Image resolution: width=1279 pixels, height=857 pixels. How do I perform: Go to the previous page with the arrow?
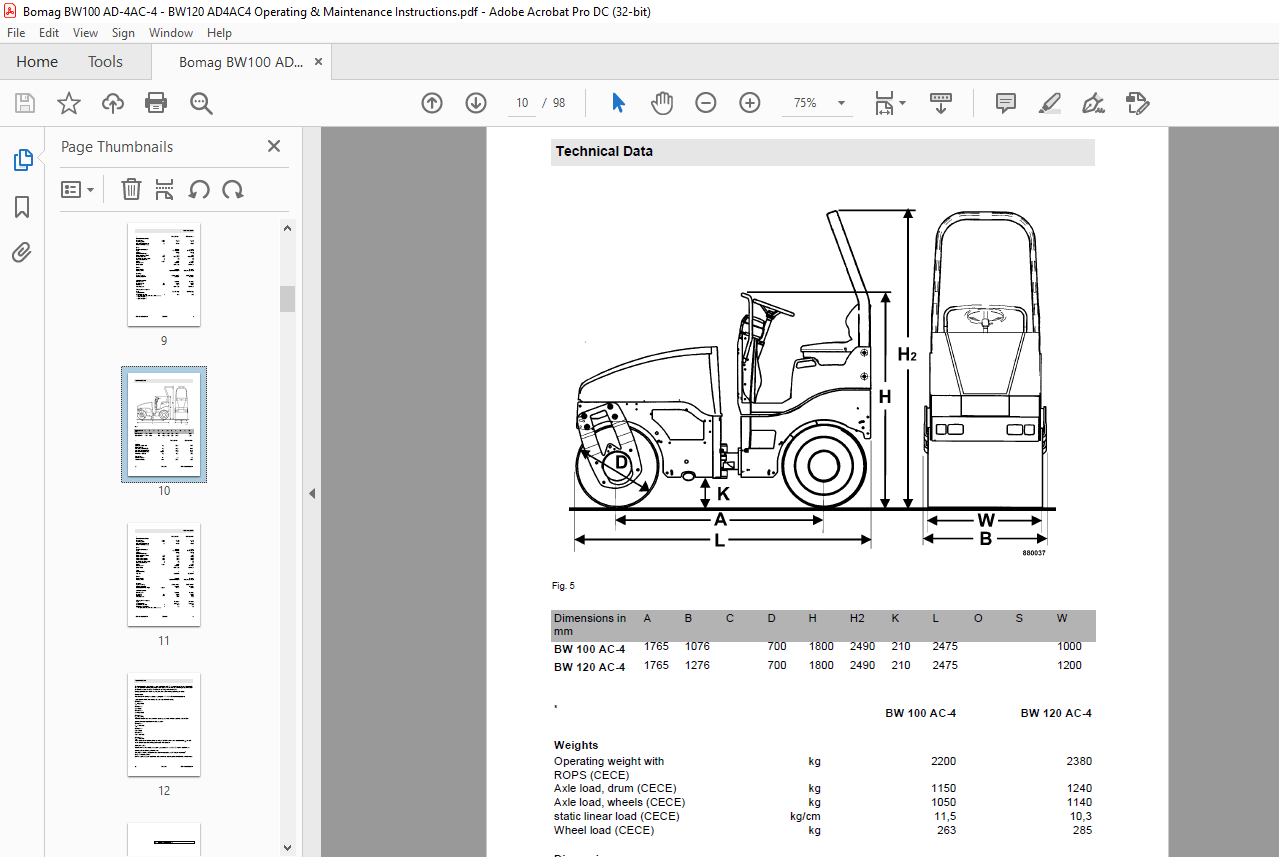tap(432, 103)
